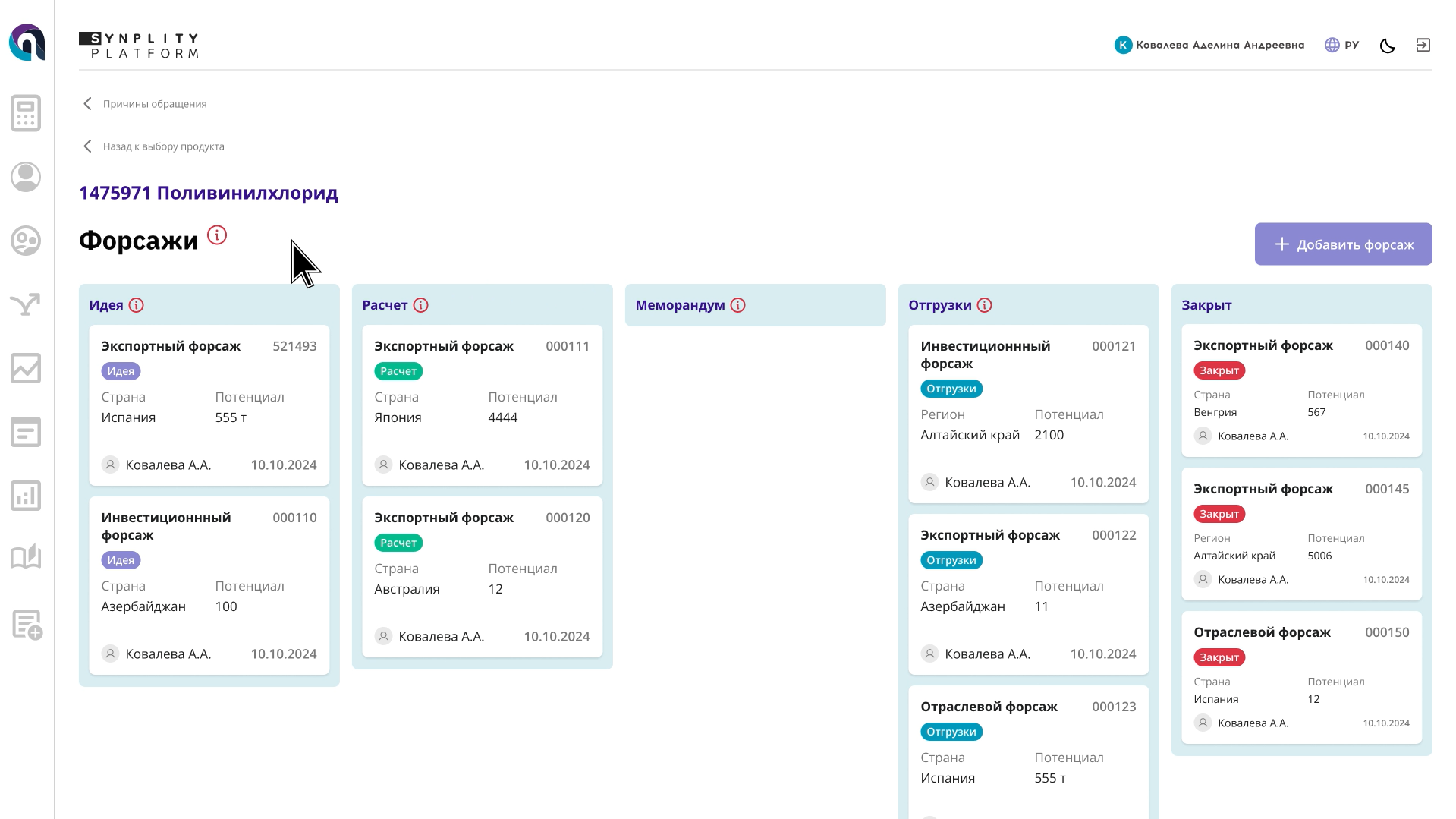The height and width of the screenshot is (819, 1456).
Task: Open info icon on the Идея column
Action: pyautogui.click(x=137, y=304)
